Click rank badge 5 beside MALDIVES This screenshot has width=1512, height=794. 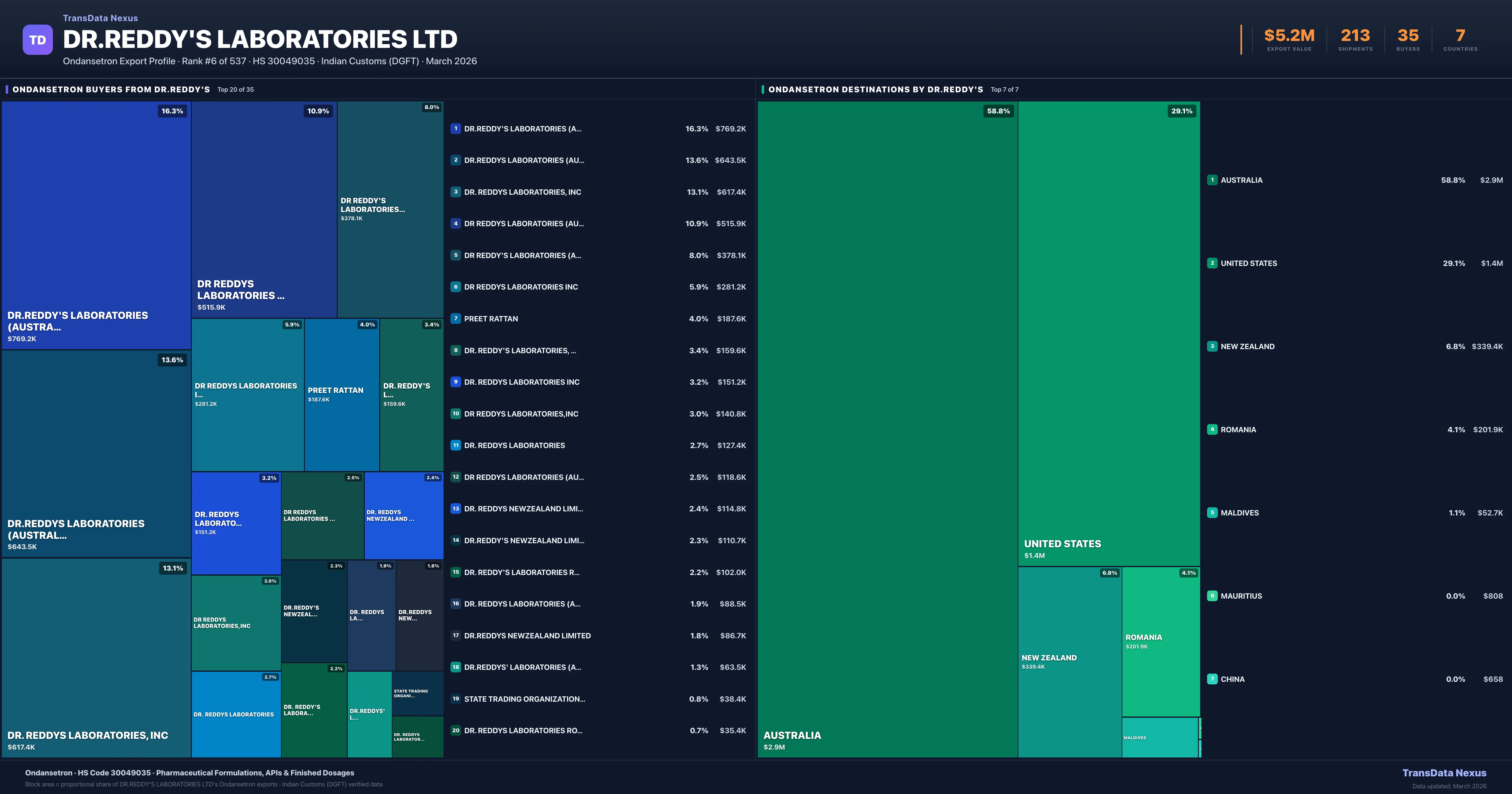(1212, 513)
